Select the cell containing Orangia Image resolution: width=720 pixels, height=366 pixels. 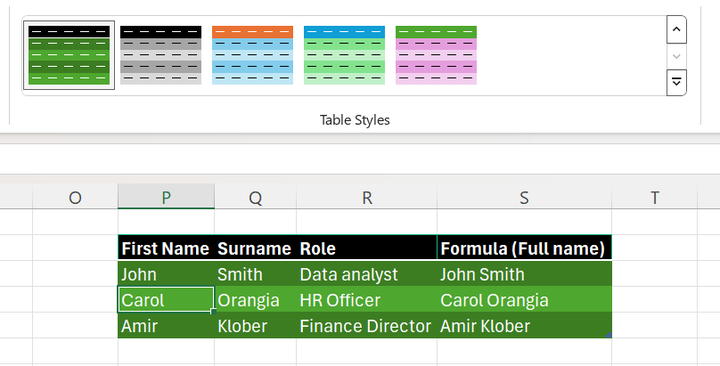tap(255, 299)
